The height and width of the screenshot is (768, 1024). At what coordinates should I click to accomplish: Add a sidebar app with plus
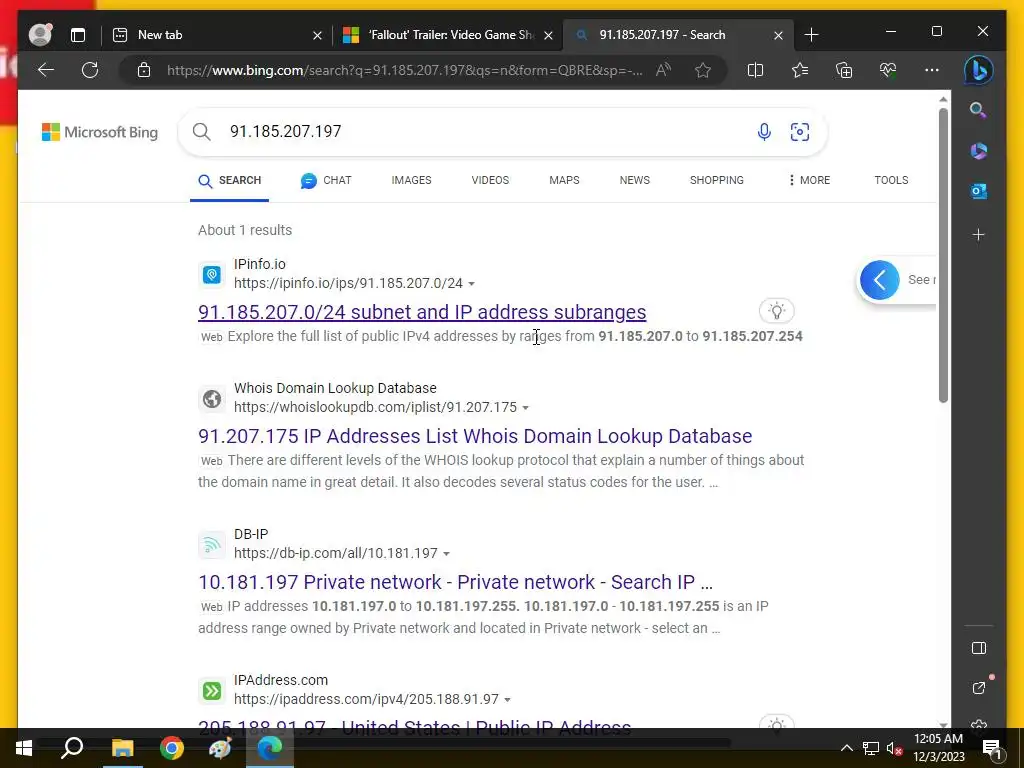978,235
